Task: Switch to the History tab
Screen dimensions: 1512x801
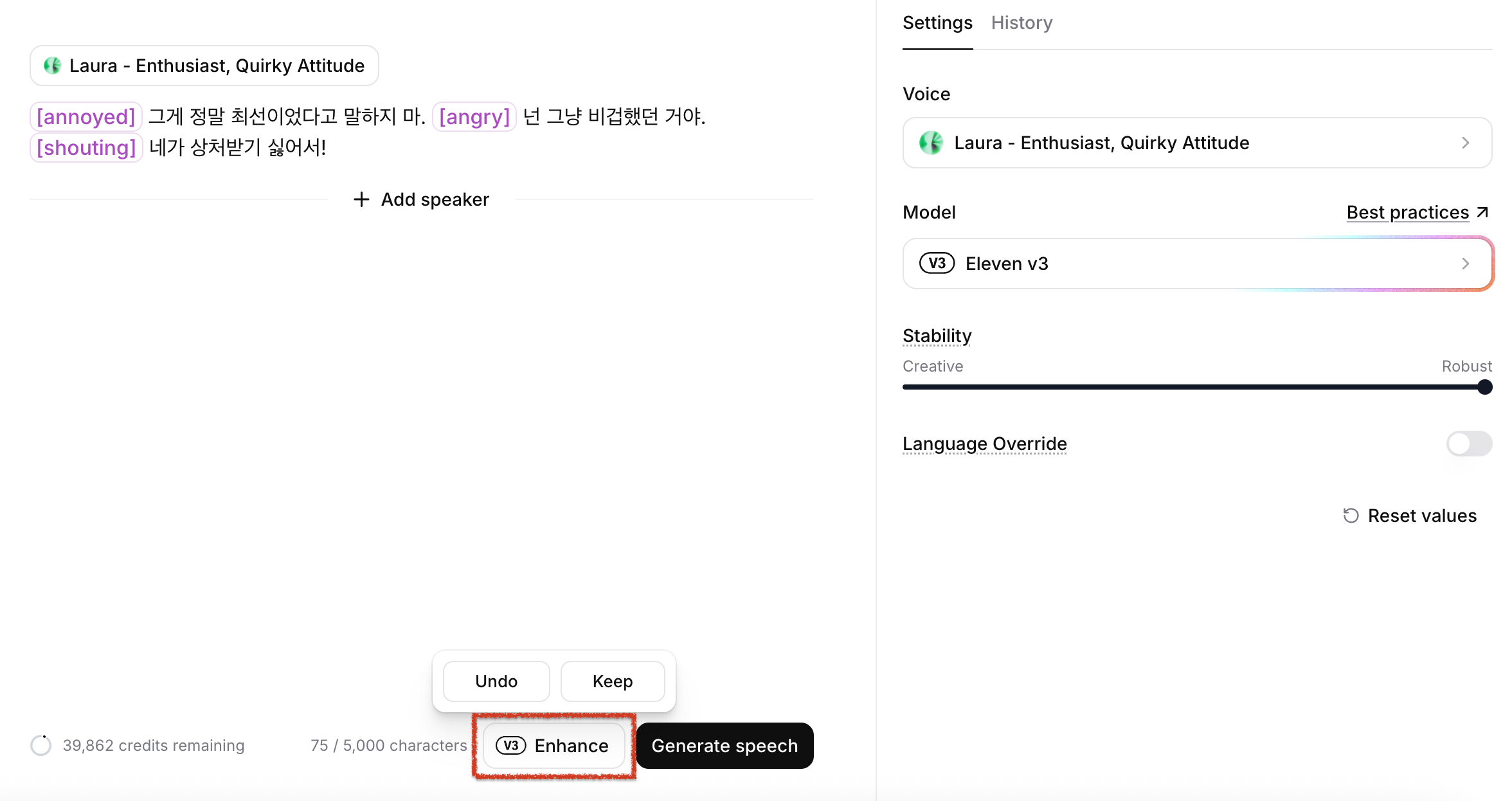Action: pos(1022,23)
